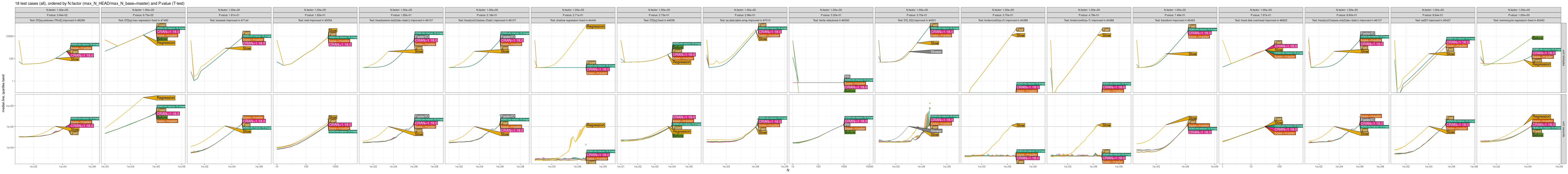Image resolution: width=1568 pixels, height=174 pixels.
Task: Click 'Test: shallow regression fixed in #4440' header
Action: pyautogui.click(x=573, y=20)
